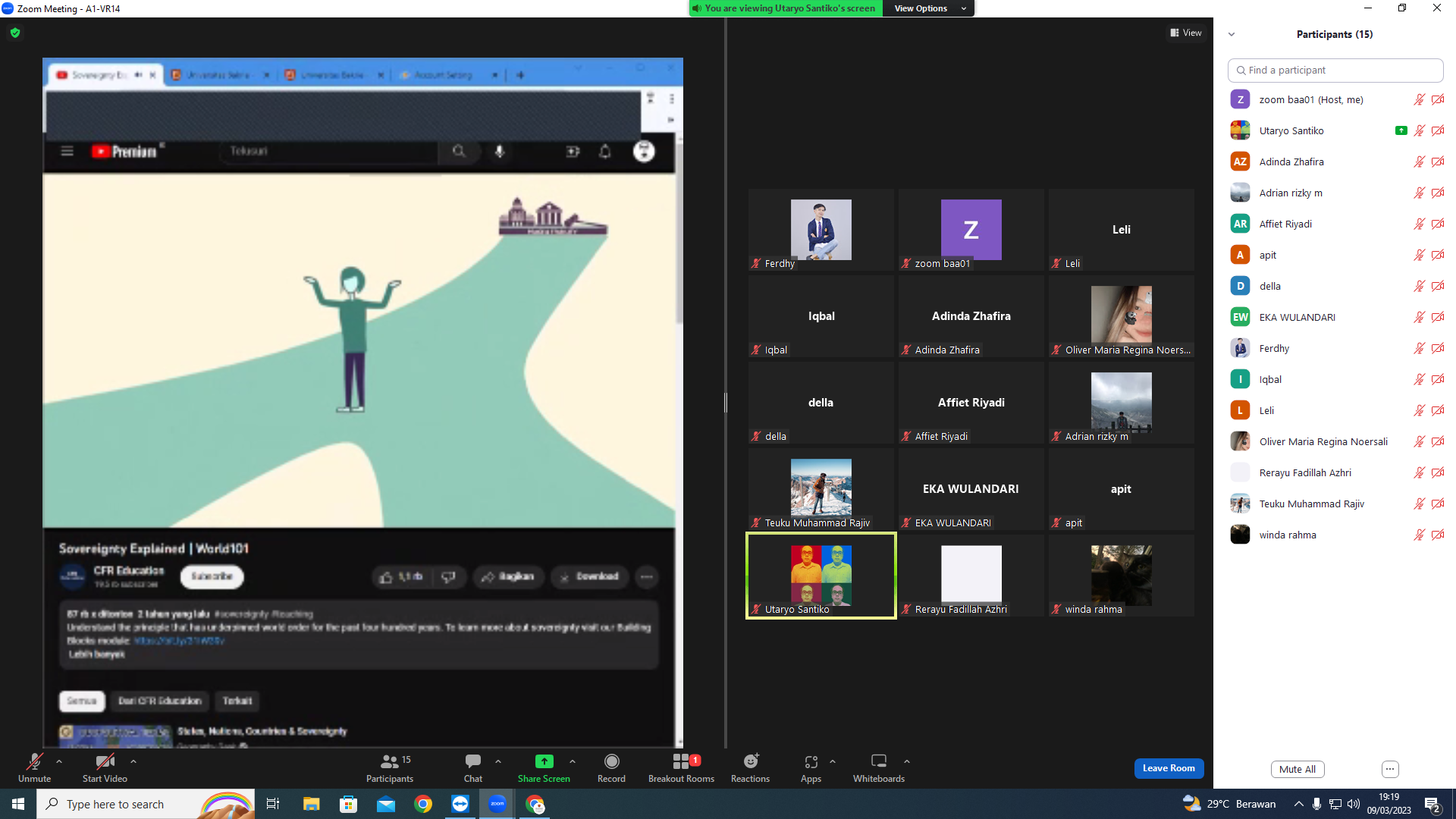Click the YouTube Telusuri search field
Image resolution: width=1456 pixels, height=819 pixels.
330,152
